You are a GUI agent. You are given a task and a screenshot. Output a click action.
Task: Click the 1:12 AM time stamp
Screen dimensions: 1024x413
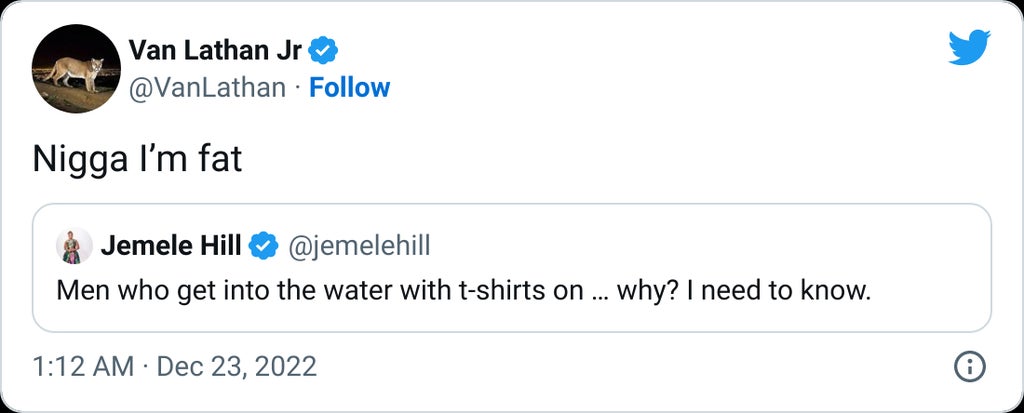pos(83,367)
